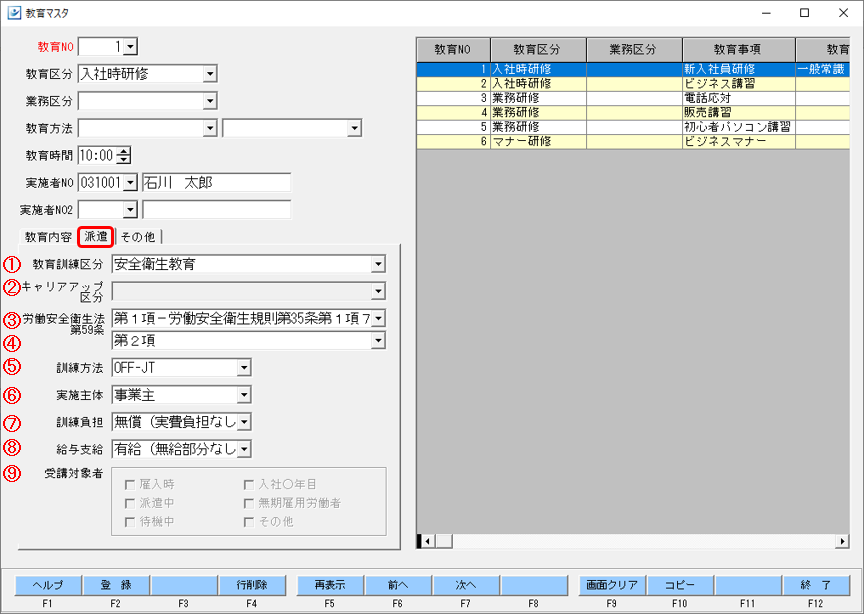Open the 実施主体 事業主 dropdown
The height and width of the screenshot is (614, 864).
point(244,395)
